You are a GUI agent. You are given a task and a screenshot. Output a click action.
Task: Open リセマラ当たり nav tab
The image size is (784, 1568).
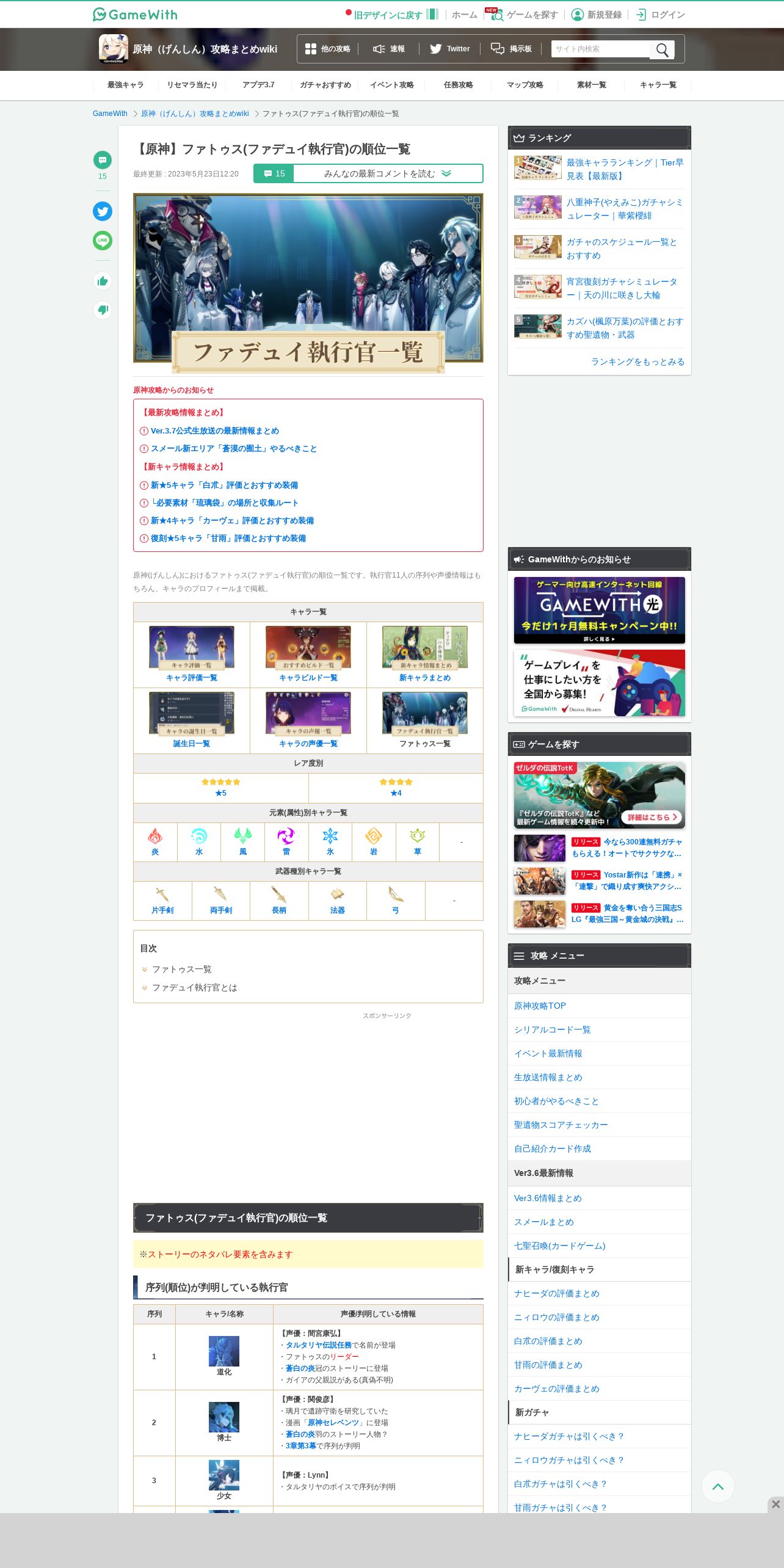(x=192, y=85)
